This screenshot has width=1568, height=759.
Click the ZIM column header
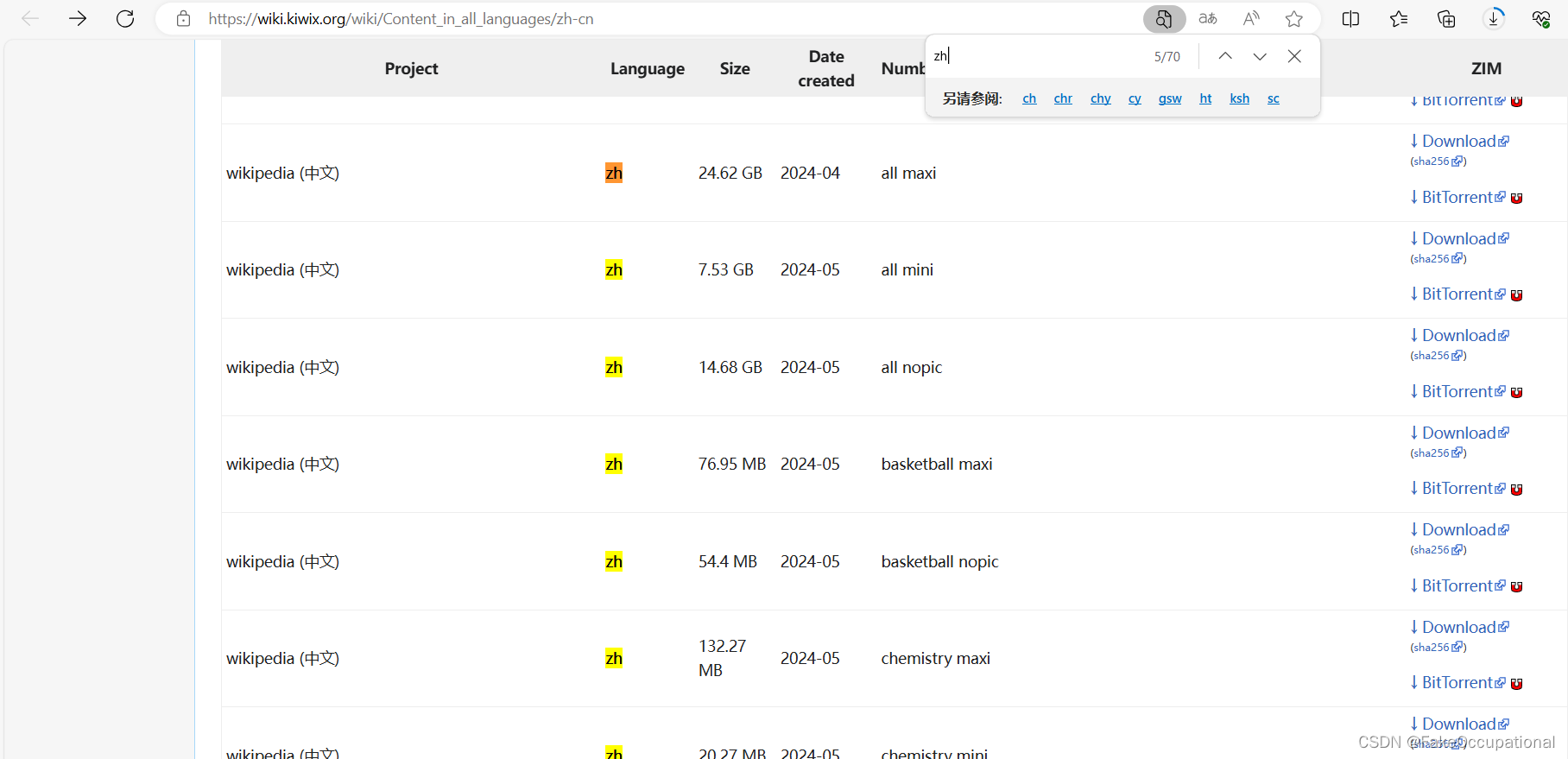pyautogui.click(x=1486, y=68)
